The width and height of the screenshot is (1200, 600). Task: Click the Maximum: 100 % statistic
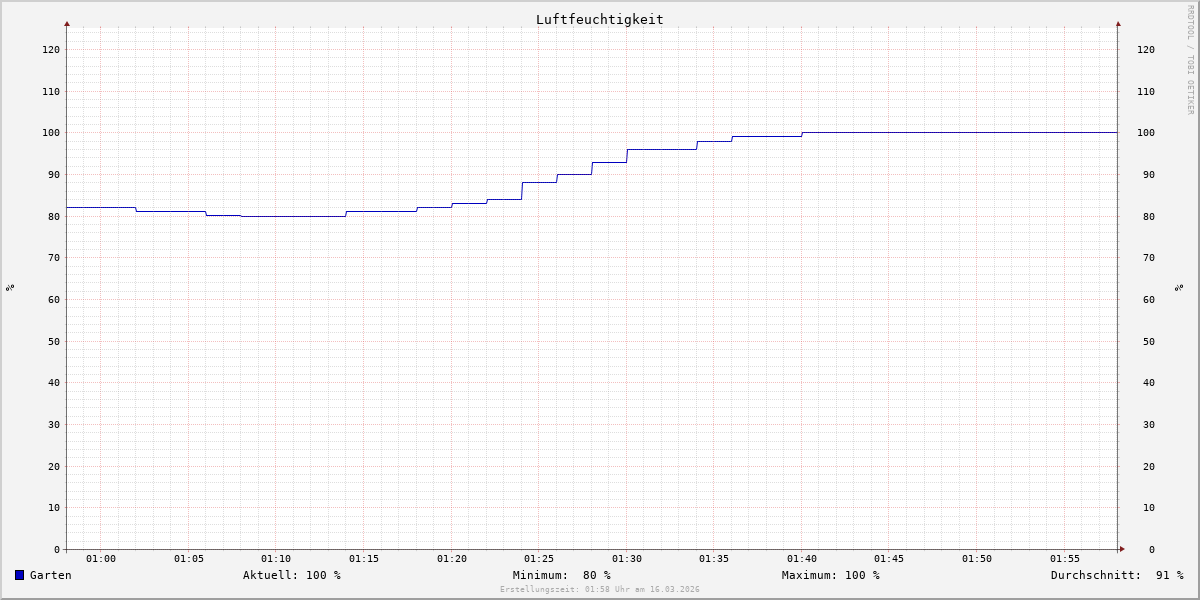(x=830, y=575)
